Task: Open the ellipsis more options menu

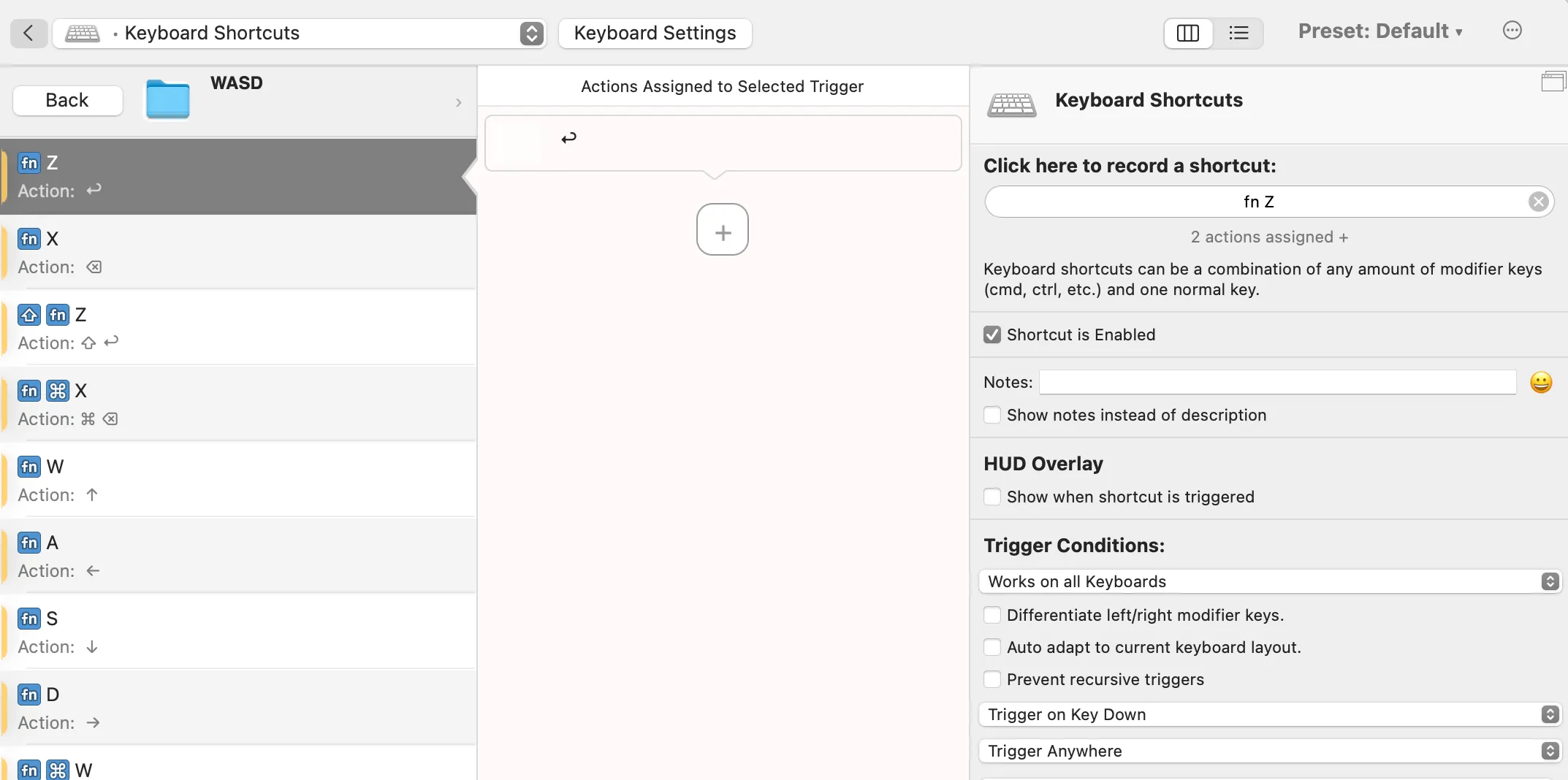Action: click(1512, 31)
